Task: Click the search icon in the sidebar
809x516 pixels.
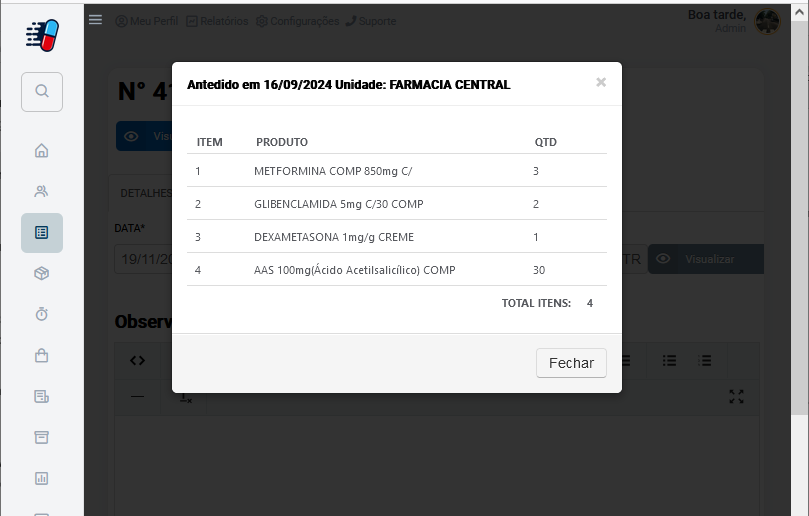Action: 42,92
